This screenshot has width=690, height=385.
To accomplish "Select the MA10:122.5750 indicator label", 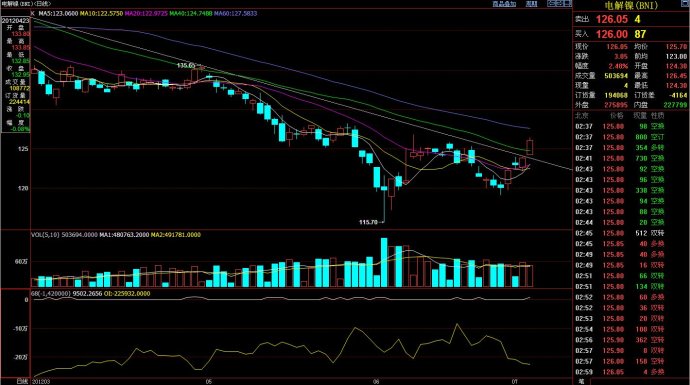I will (102, 14).
